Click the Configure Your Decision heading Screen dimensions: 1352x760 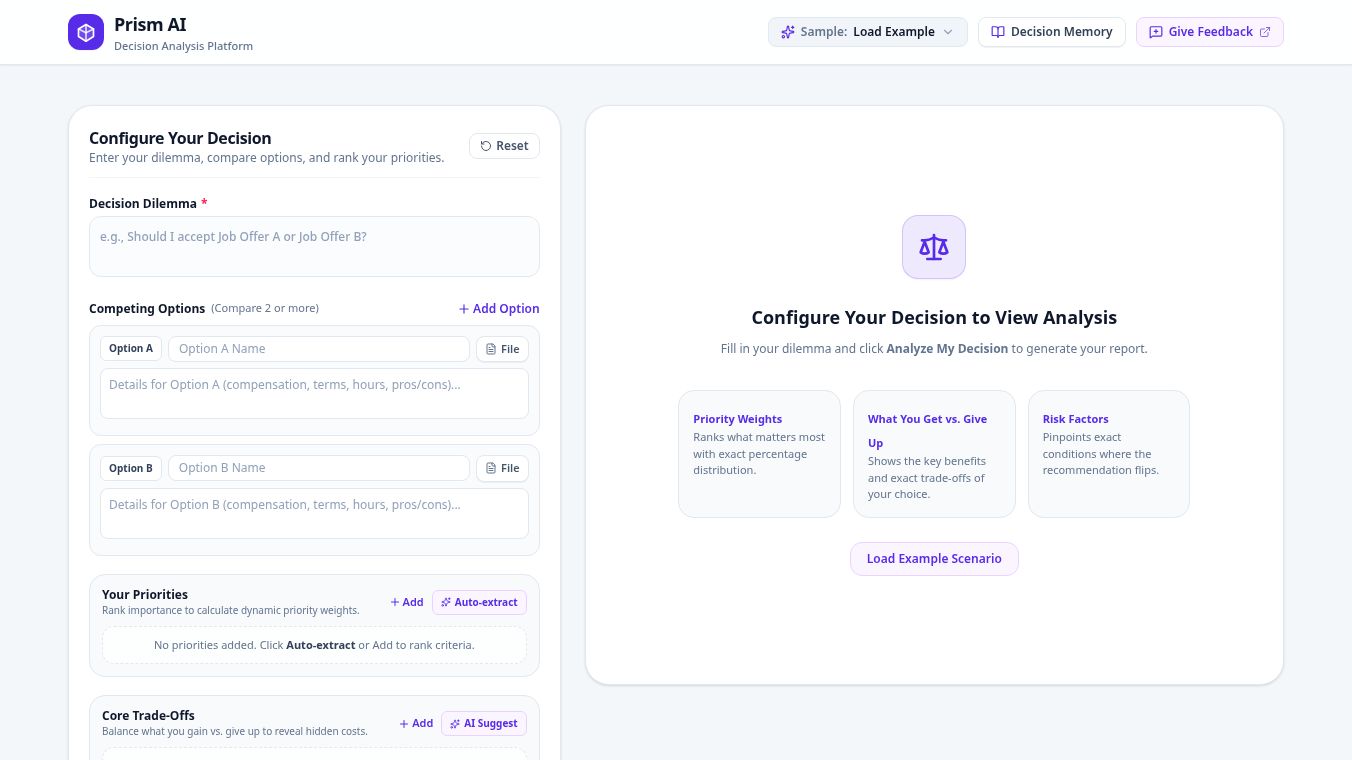180,138
